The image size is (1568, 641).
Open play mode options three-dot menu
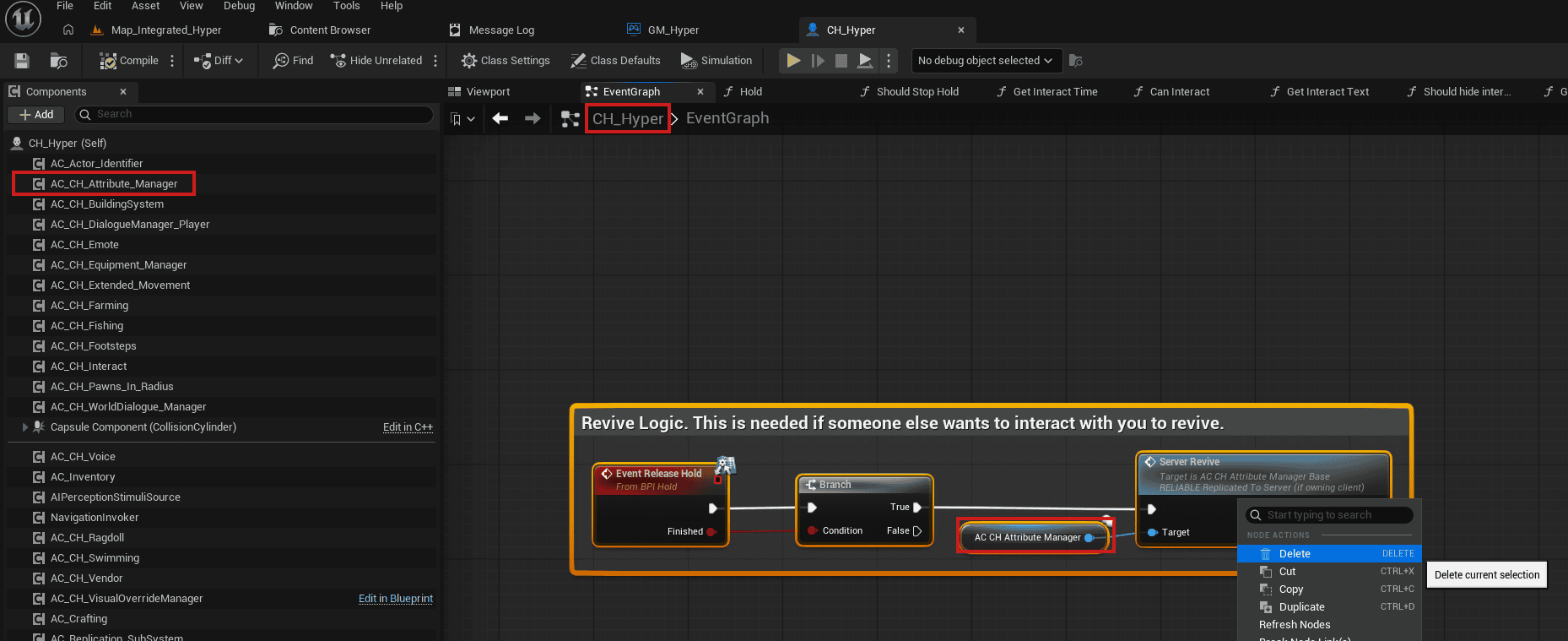coord(889,61)
